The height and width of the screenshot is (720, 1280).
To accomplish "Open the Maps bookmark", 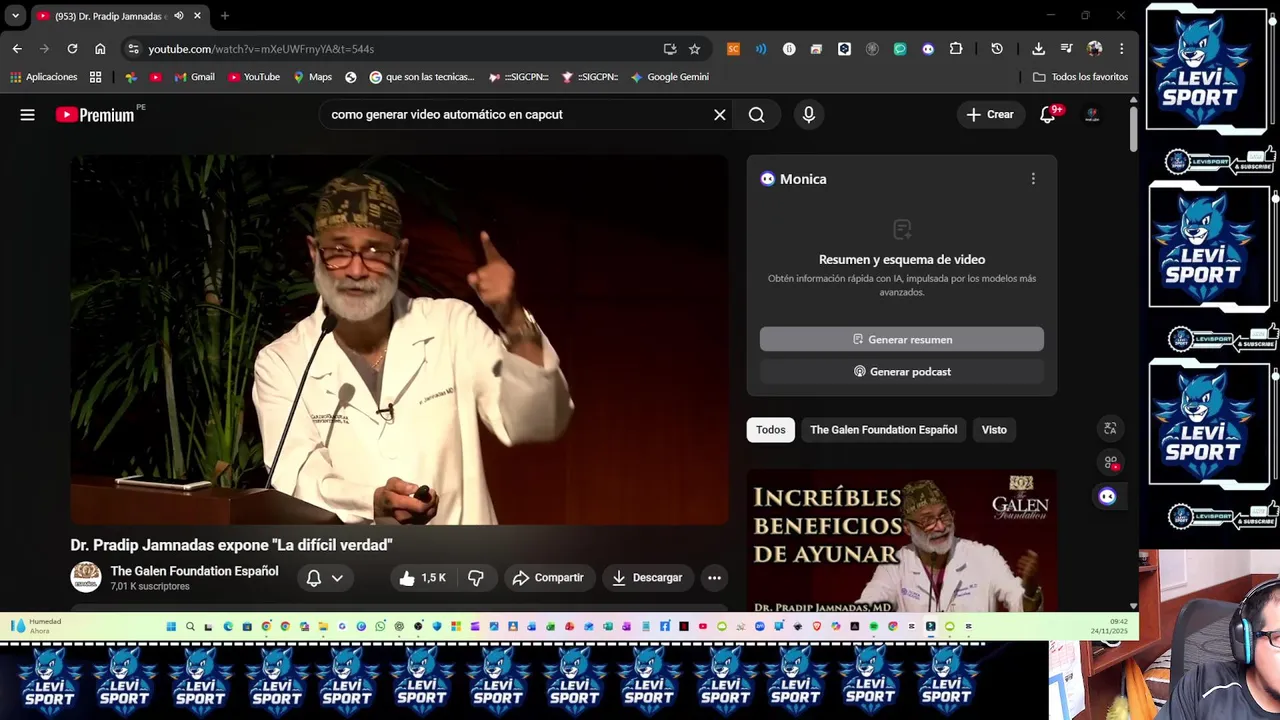I will point(312,77).
